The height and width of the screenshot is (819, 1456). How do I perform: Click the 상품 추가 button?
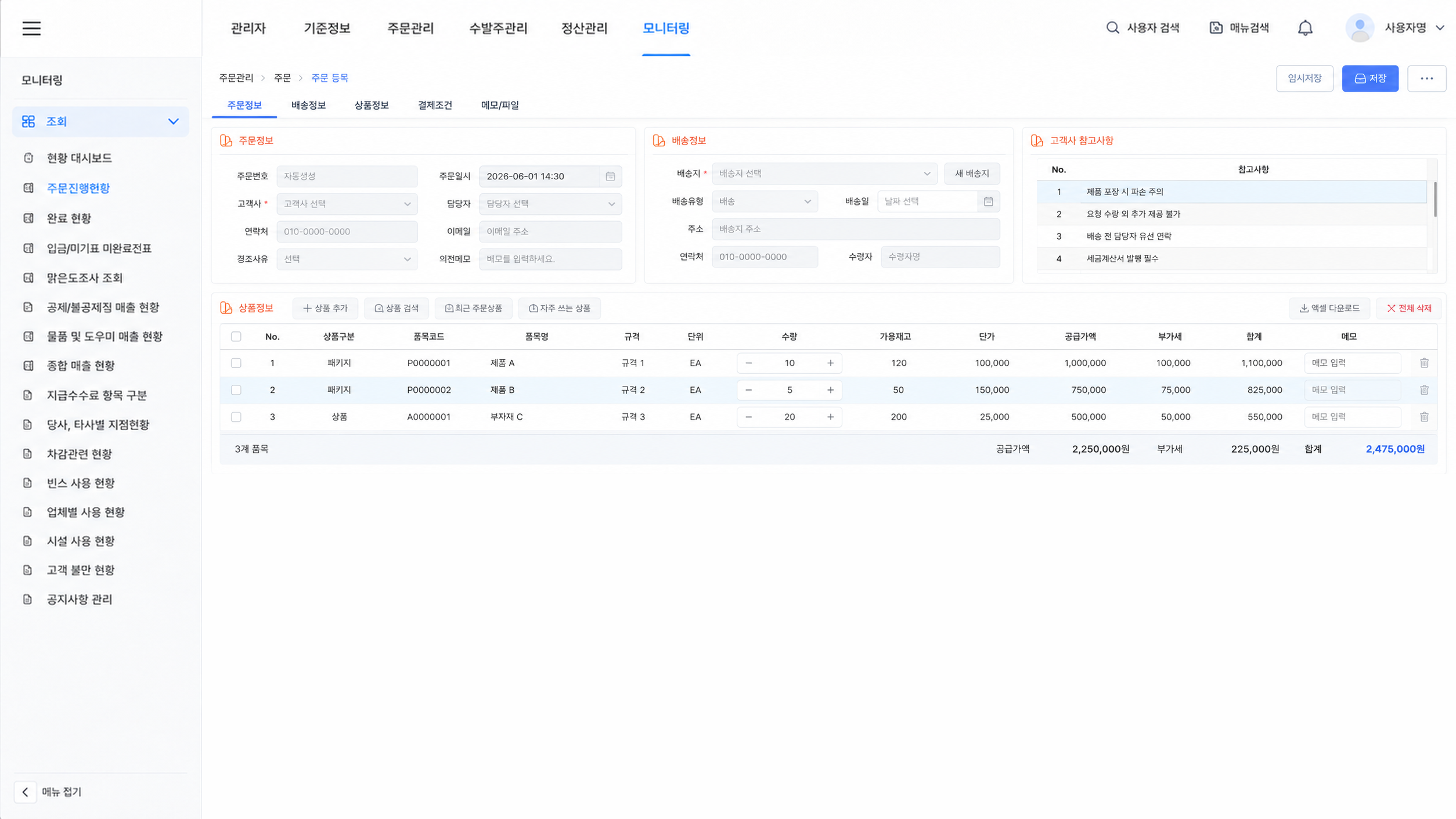(x=325, y=308)
